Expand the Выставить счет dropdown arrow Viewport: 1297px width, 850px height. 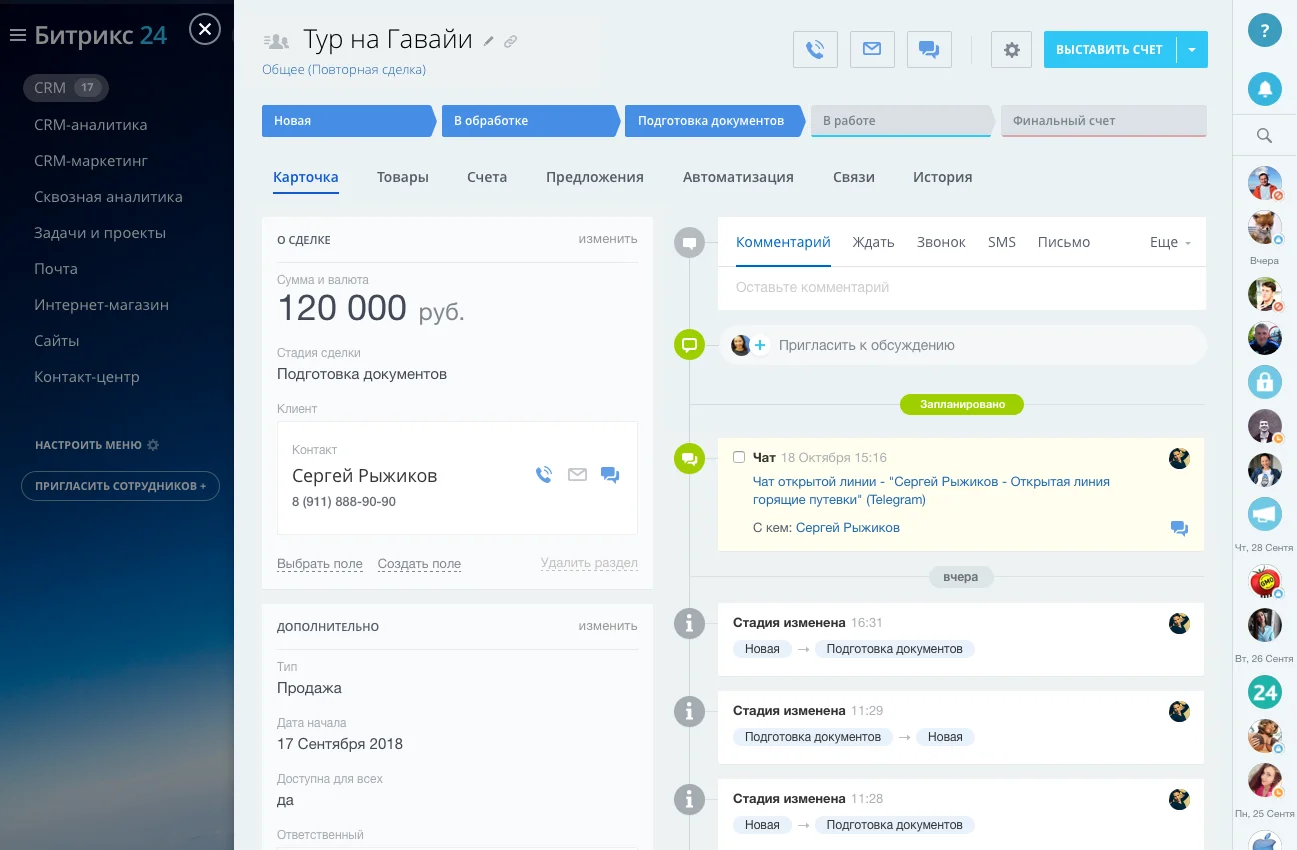click(1192, 49)
